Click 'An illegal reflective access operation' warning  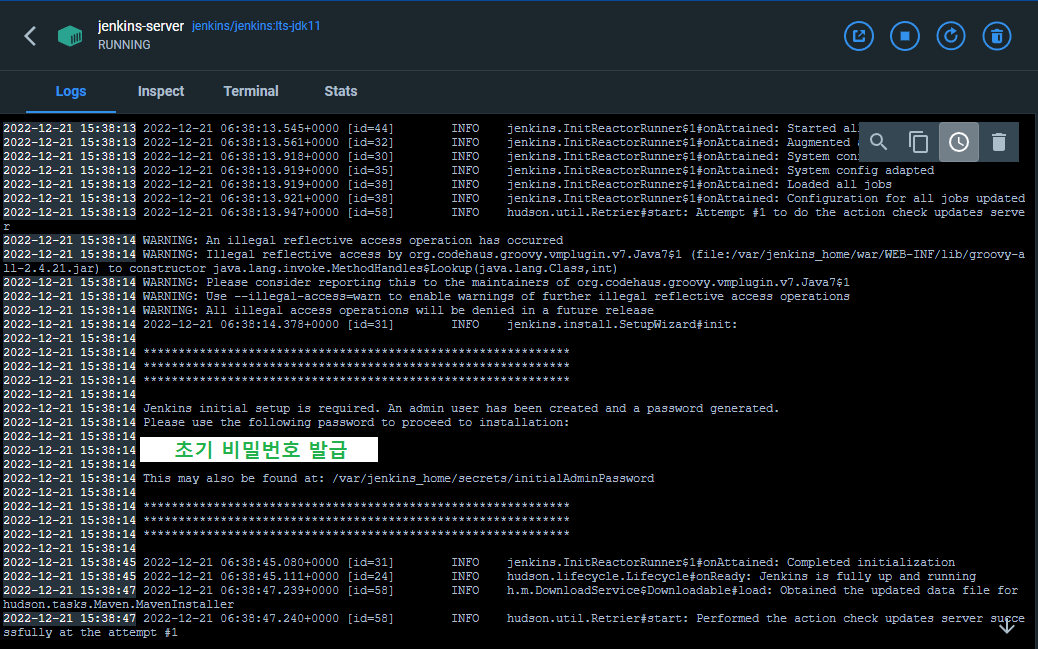click(x=353, y=240)
